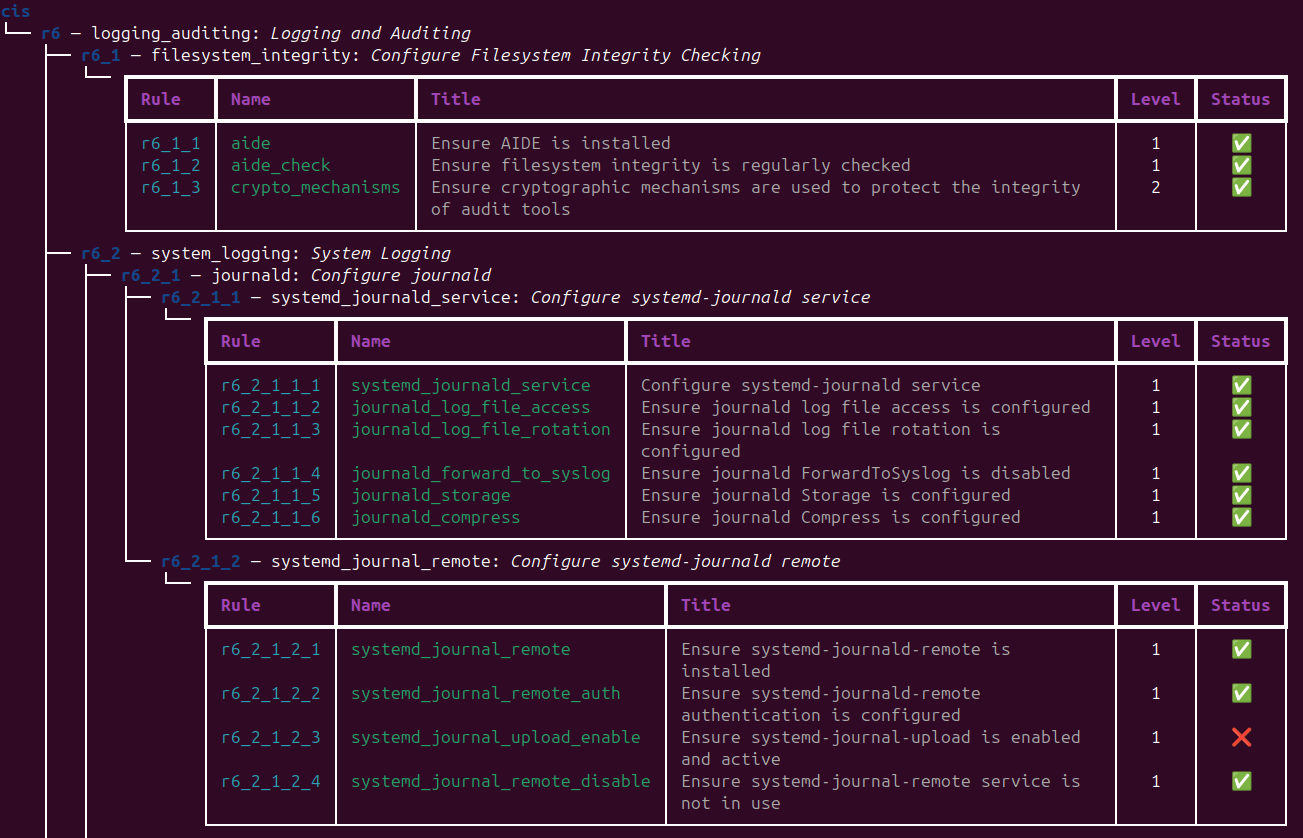Viewport: 1303px width, 838px height.
Task: Click the Level header in systemd_journald_service table
Action: (1156, 341)
